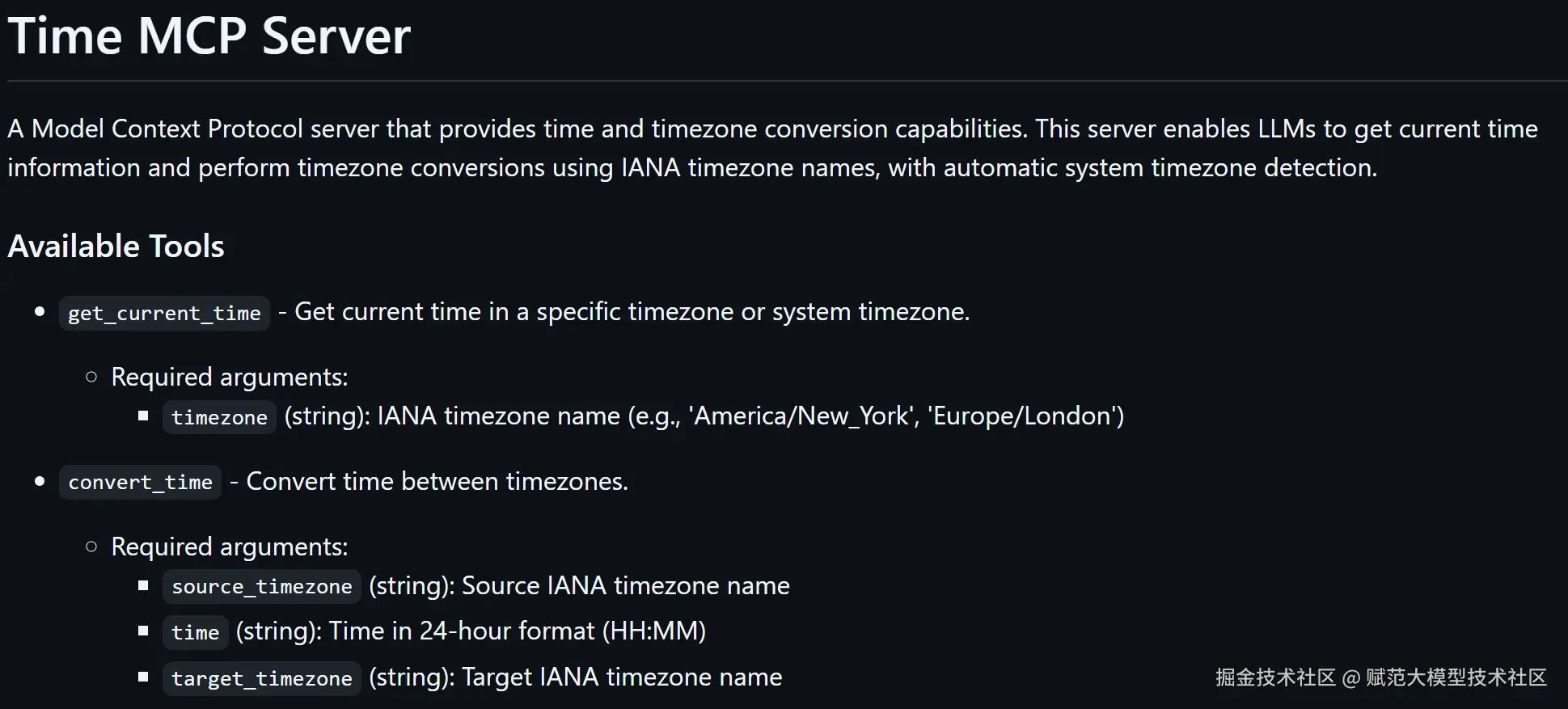Click Required arguments under convert_time
The height and width of the screenshot is (709, 1568).
[x=229, y=547]
